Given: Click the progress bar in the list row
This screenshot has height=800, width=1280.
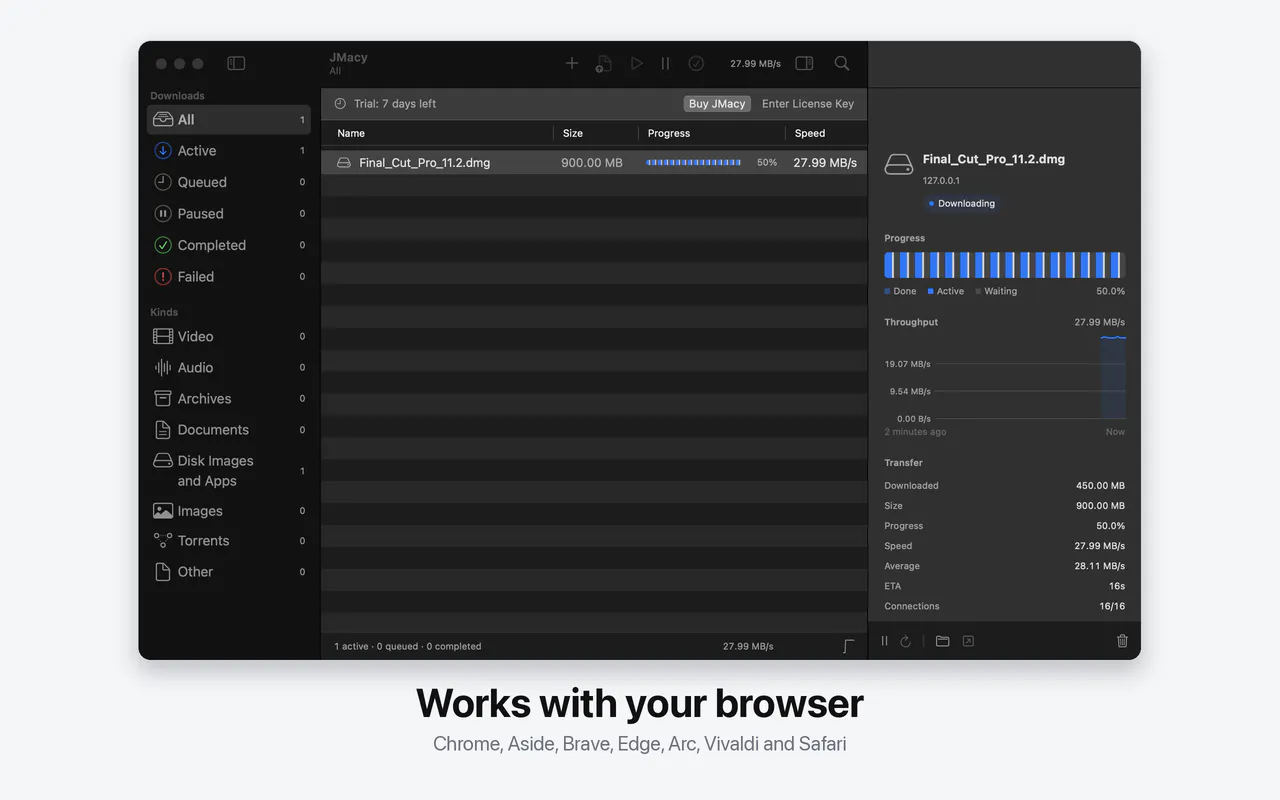Looking at the screenshot, I should pyautogui.click(x=694, y=162).
